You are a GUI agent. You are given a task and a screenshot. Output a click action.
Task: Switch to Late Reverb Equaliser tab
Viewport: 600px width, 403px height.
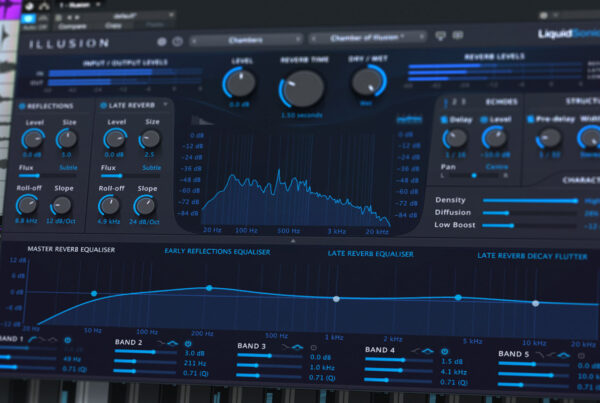coord(370,254)
